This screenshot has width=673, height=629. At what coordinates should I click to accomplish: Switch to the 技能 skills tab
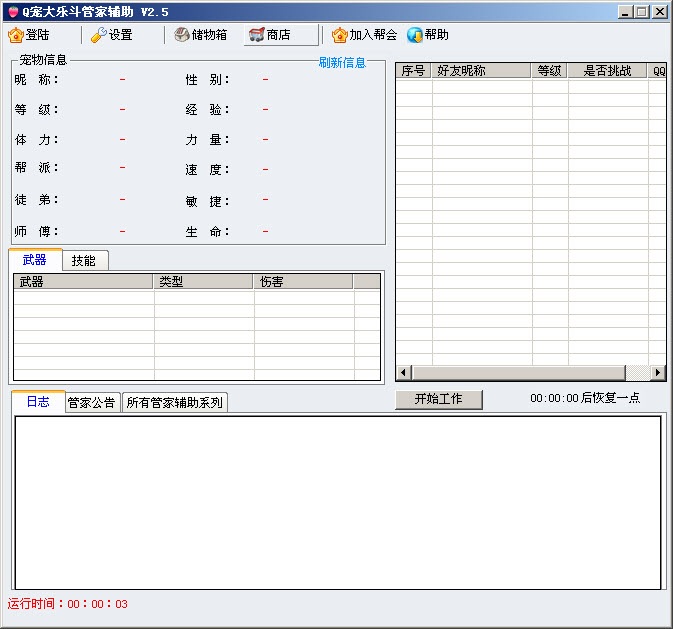pos(84,261)
